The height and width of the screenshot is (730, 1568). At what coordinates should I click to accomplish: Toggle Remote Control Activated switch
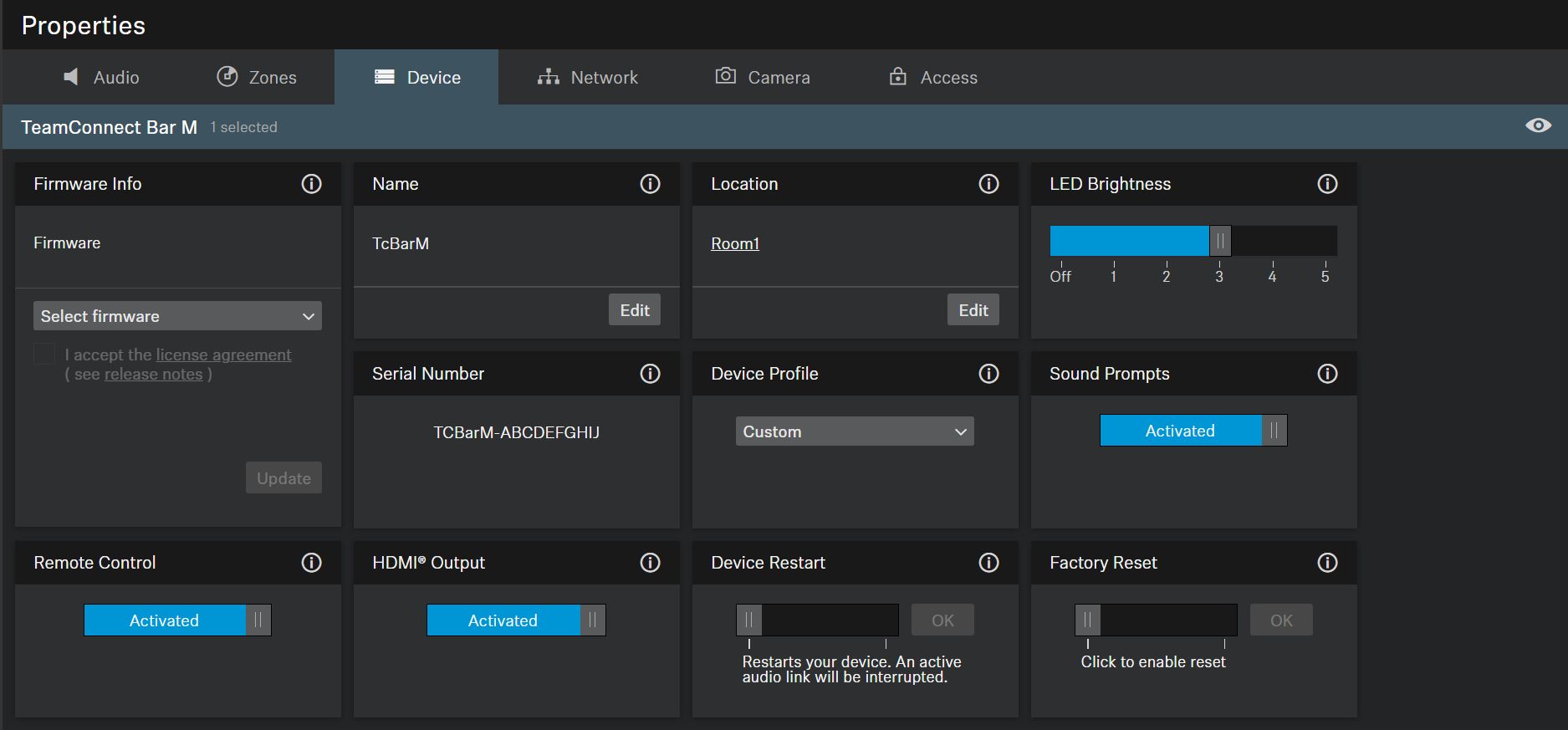[x=177, y=620]
